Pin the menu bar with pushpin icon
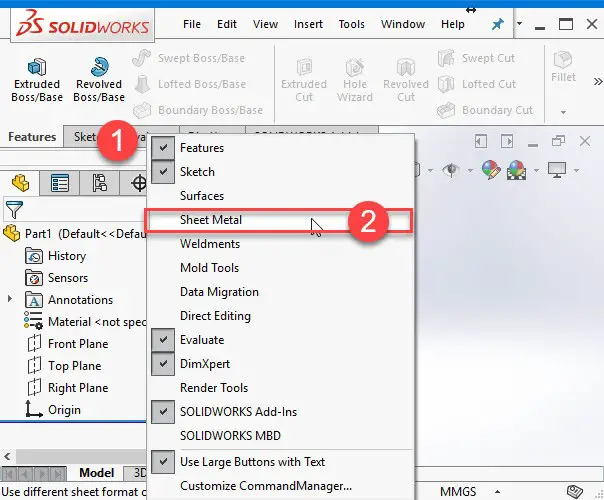Viewport: 604px width, 500px height. [497, 25]
